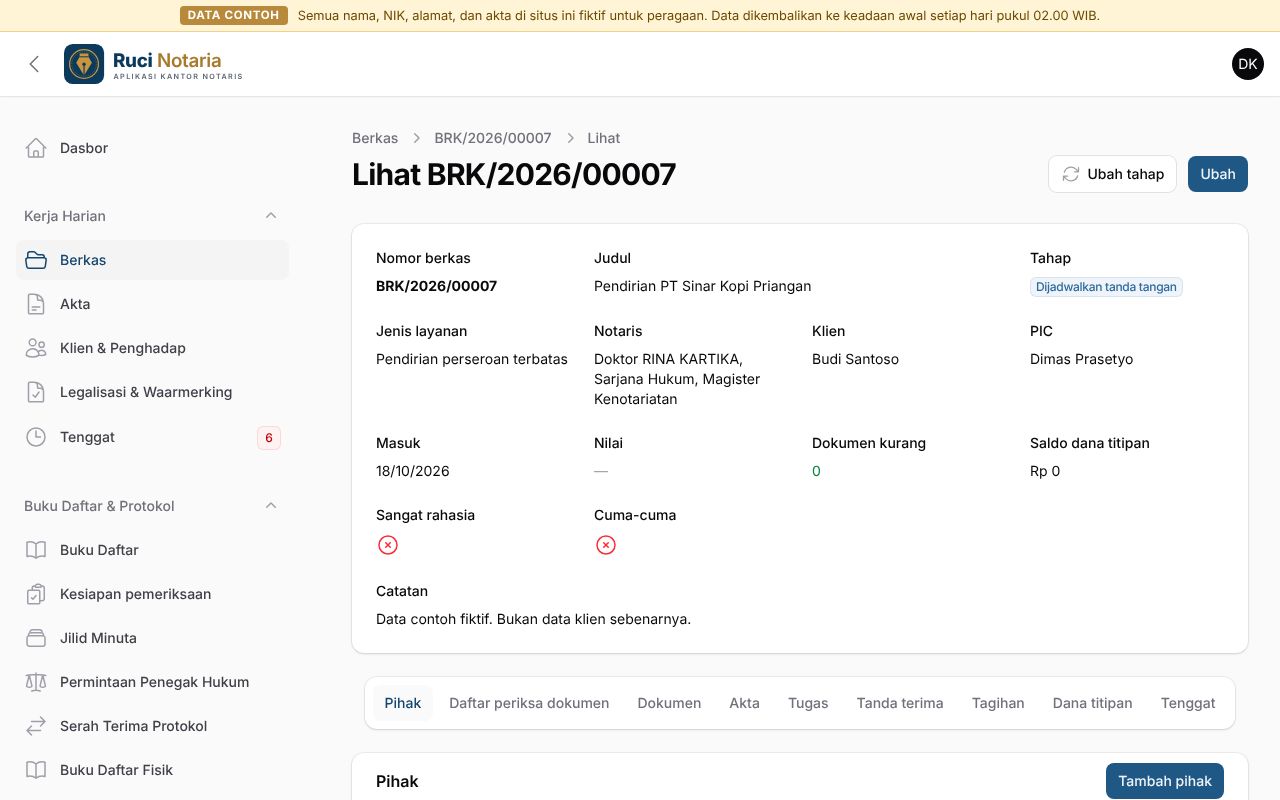
Task: Click the Jilid Minuta archive icon
Action: (x=36, y=638)
